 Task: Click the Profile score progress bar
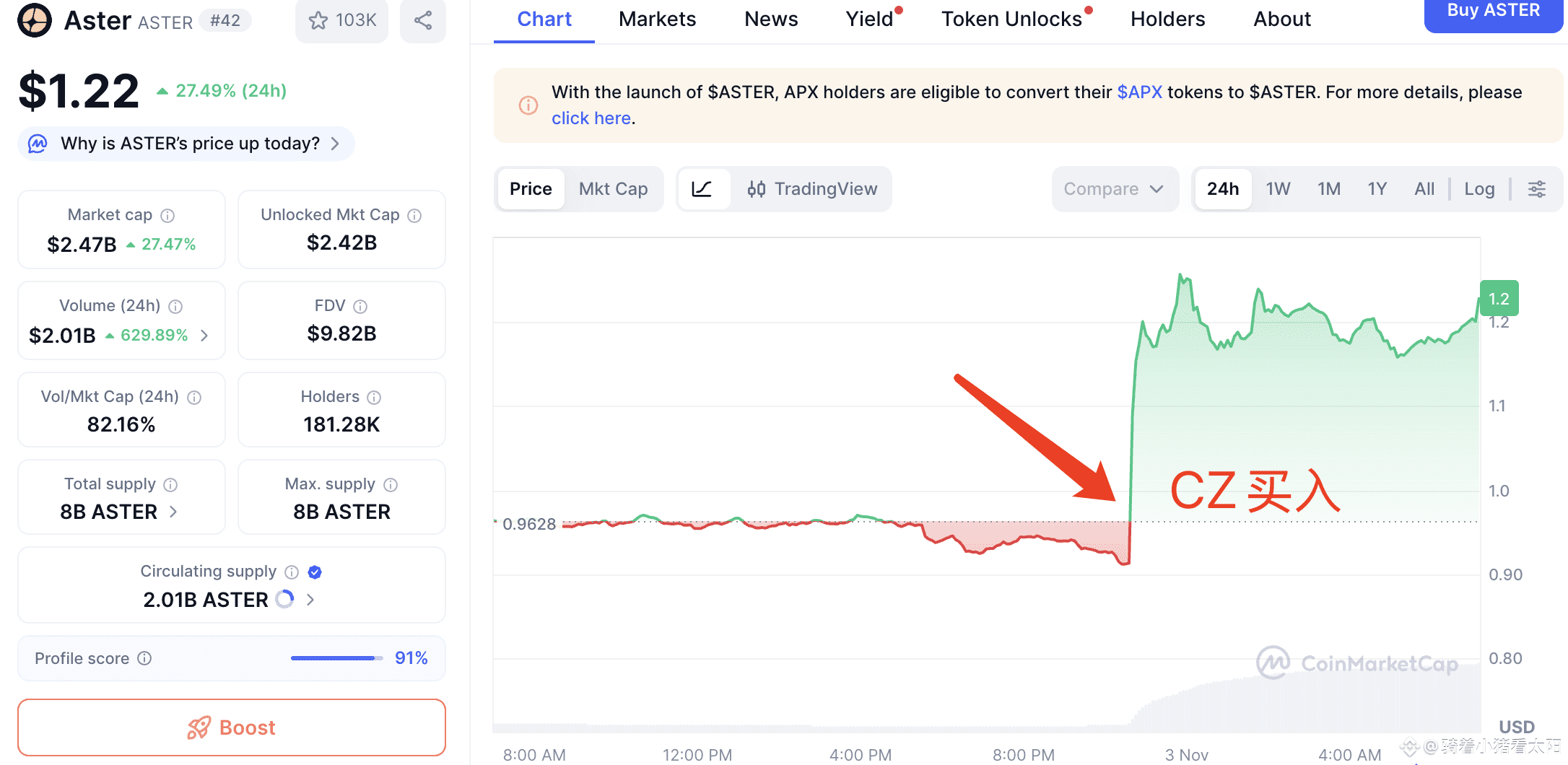pyautogui.click(x=336, y=658)
